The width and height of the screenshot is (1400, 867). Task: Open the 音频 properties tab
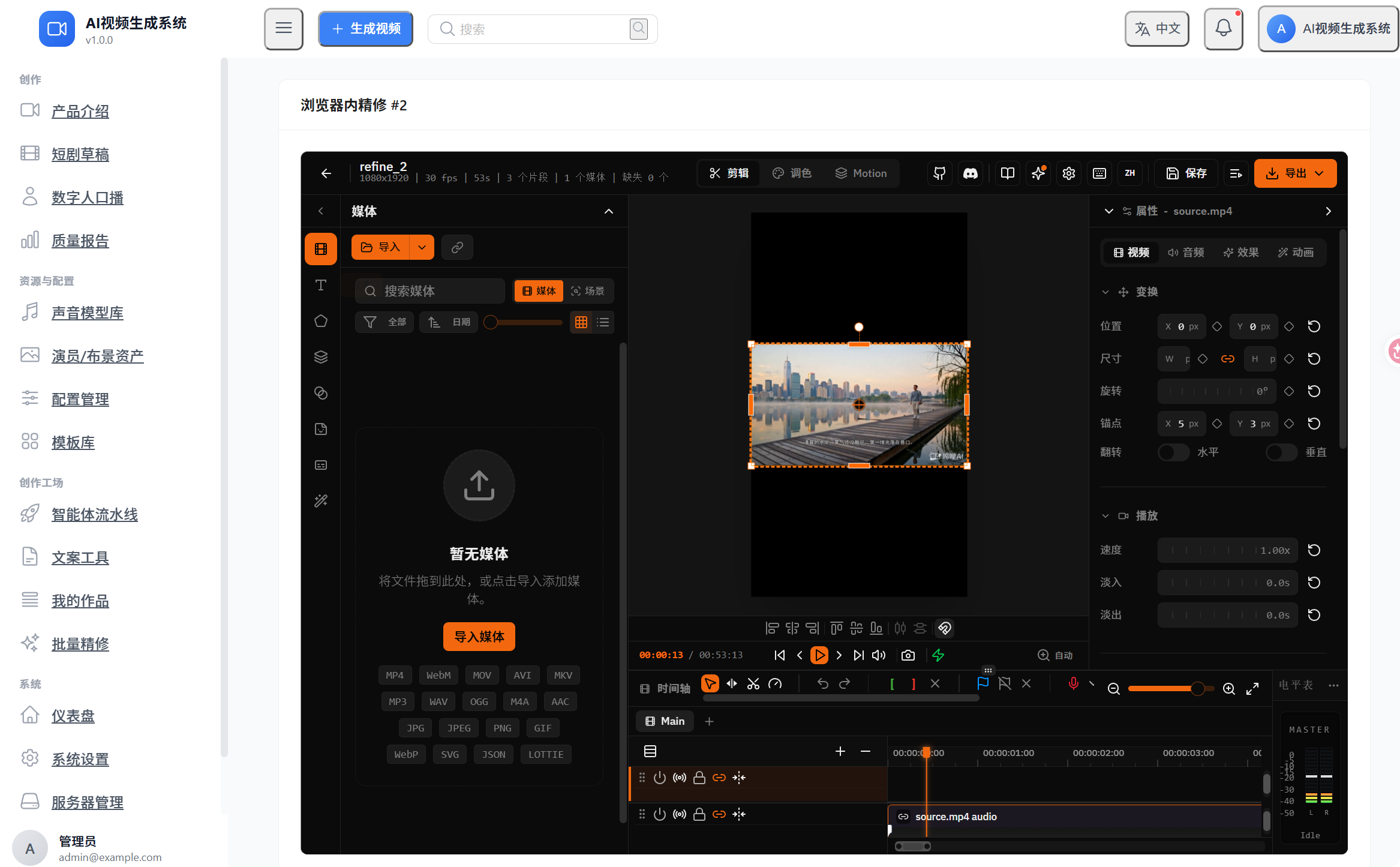point(1186,253)
